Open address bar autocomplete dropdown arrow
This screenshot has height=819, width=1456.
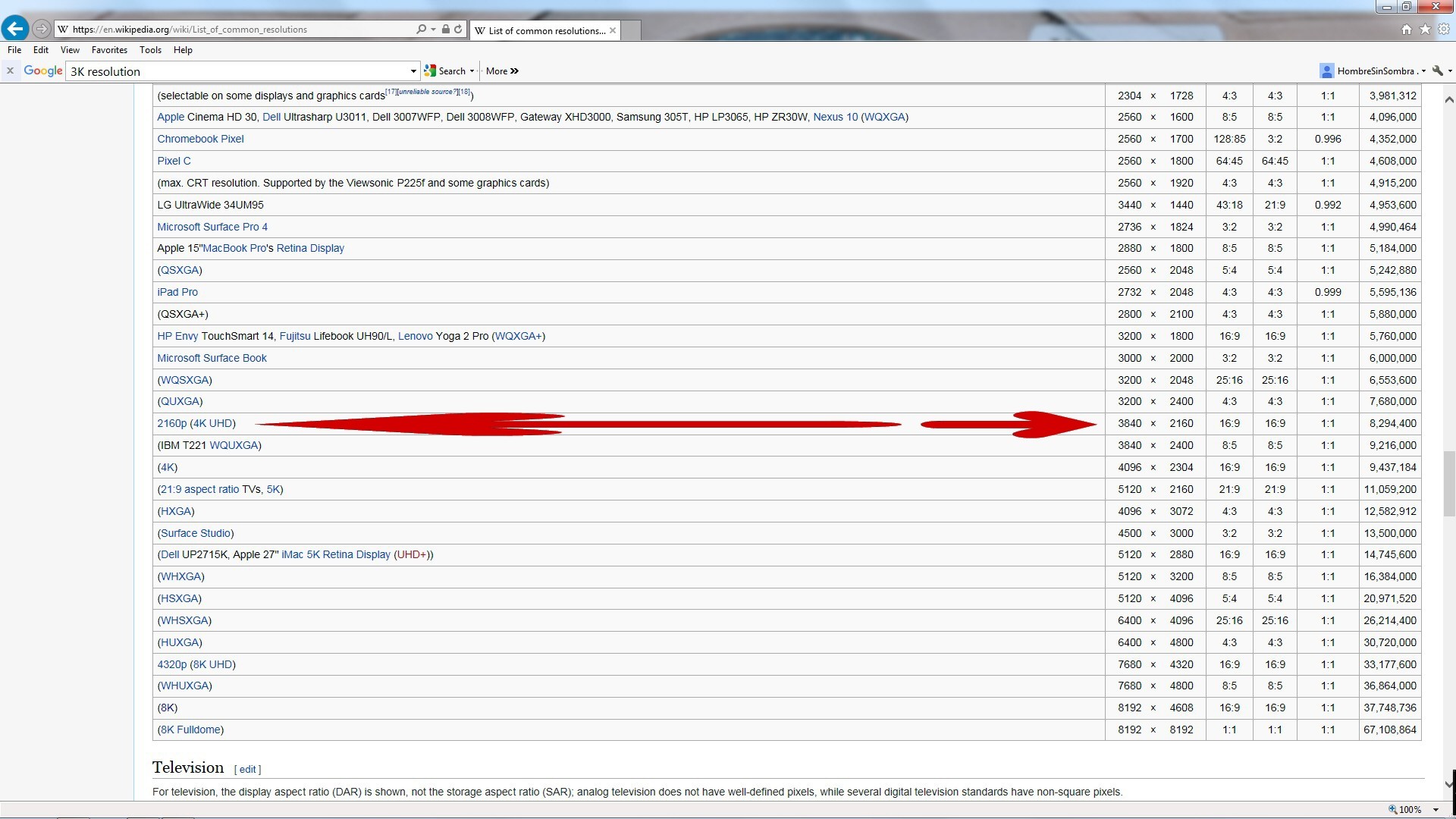coord(433,30)
